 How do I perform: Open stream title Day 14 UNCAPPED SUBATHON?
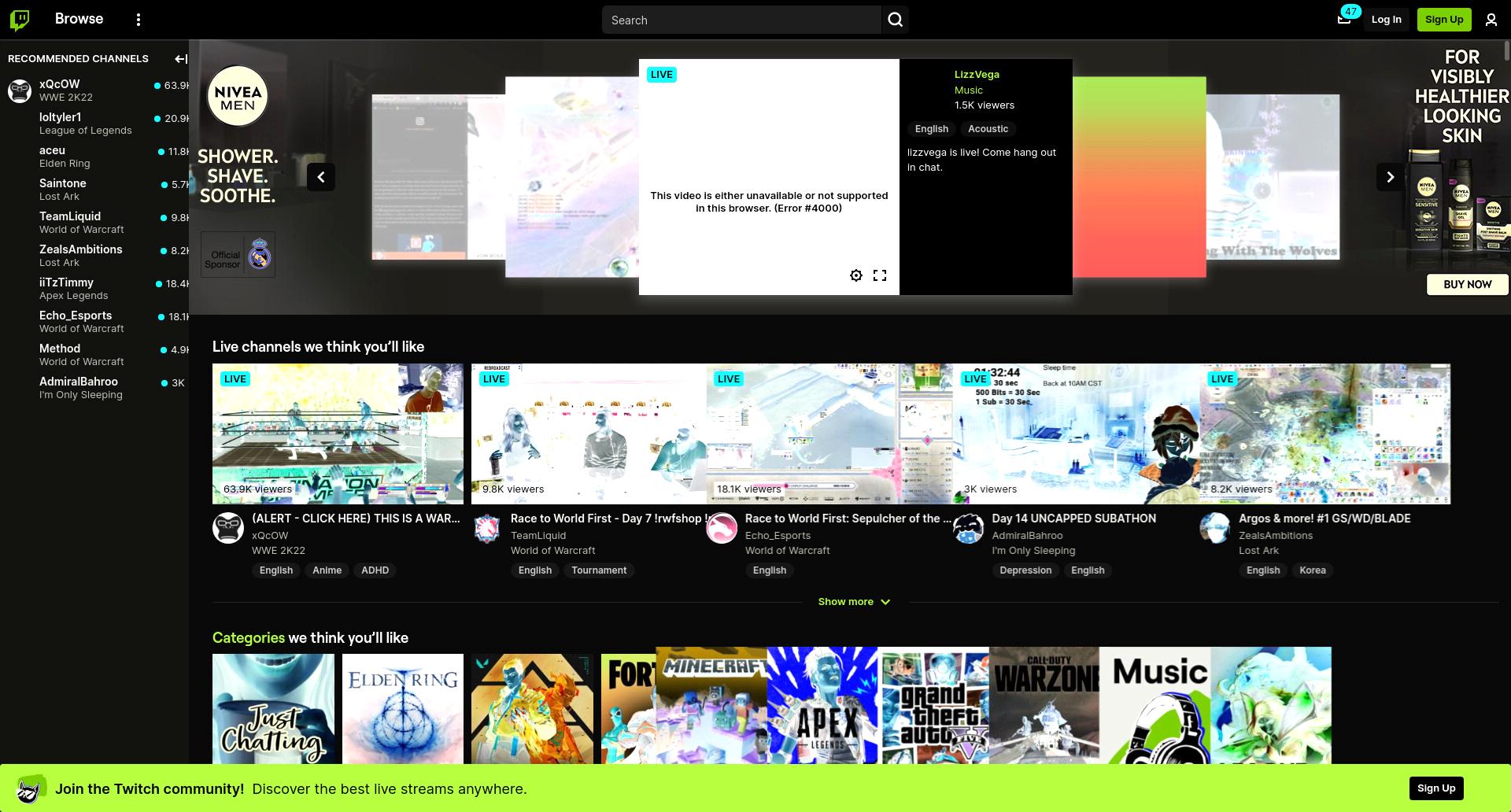pyautogui.click(x=1073, y=519)
